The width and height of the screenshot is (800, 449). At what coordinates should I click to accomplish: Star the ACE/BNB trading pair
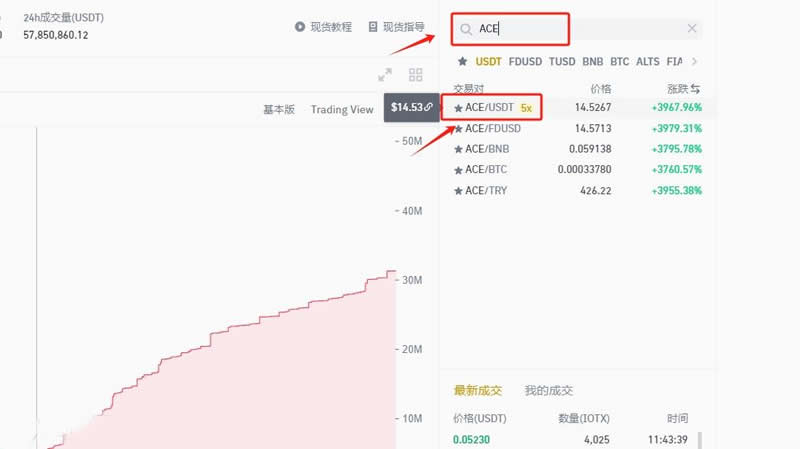pyautogui.click(x=458, y=149)
